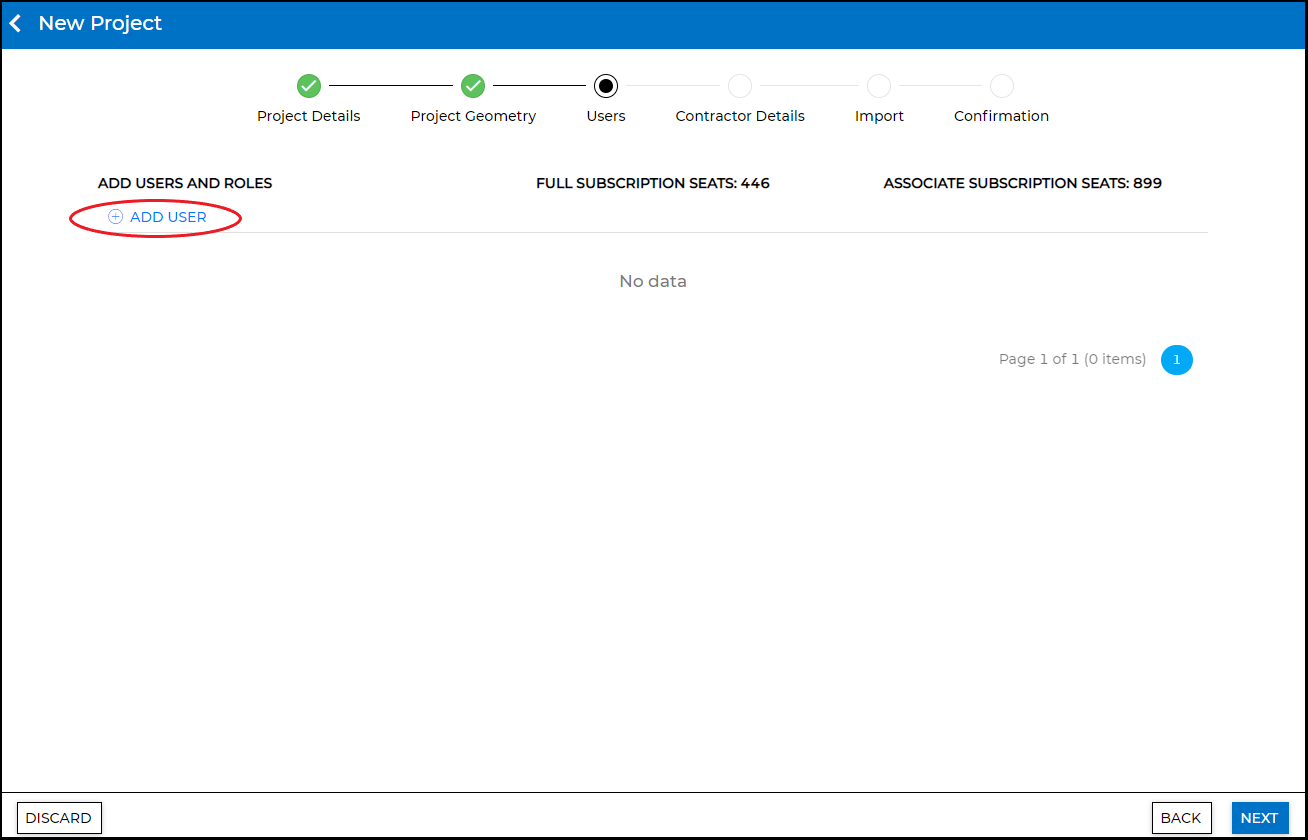Click the plus icon beside ADD USER
The height and width of the screenshot is (840, 1308).
[115, 217]
